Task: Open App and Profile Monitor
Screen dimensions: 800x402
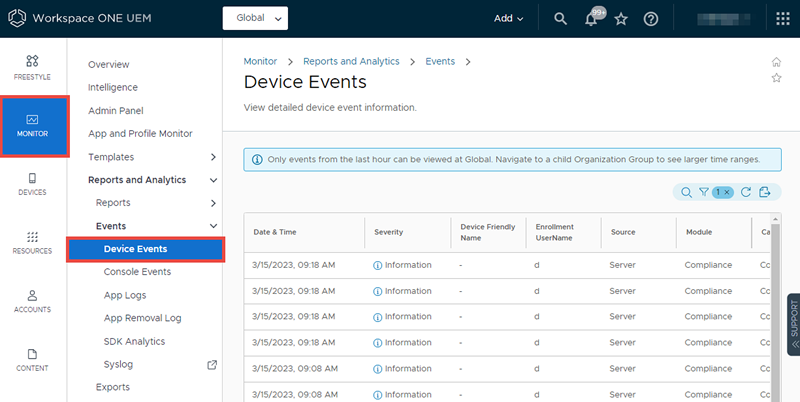Action: [x=140, y=133]
